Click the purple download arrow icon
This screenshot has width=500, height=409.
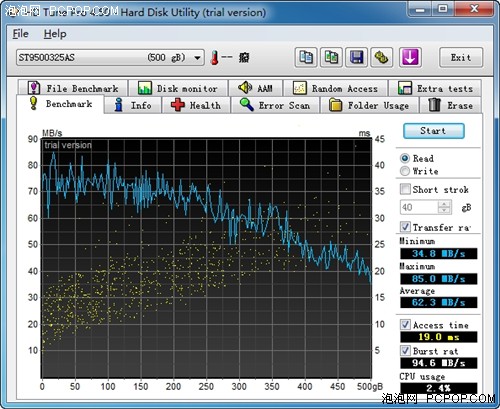tap(410, 57)
